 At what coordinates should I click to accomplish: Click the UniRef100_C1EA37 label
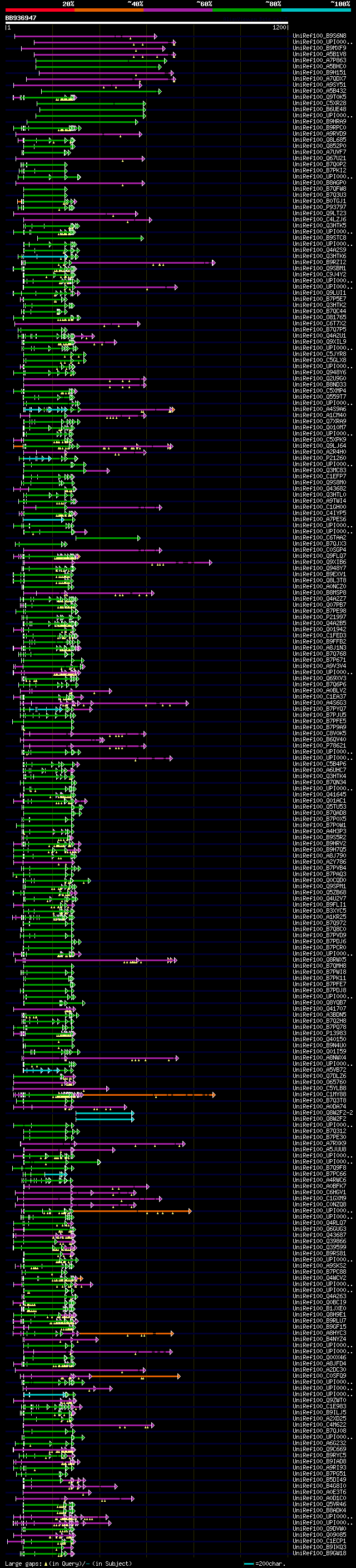tap(319, 697)
